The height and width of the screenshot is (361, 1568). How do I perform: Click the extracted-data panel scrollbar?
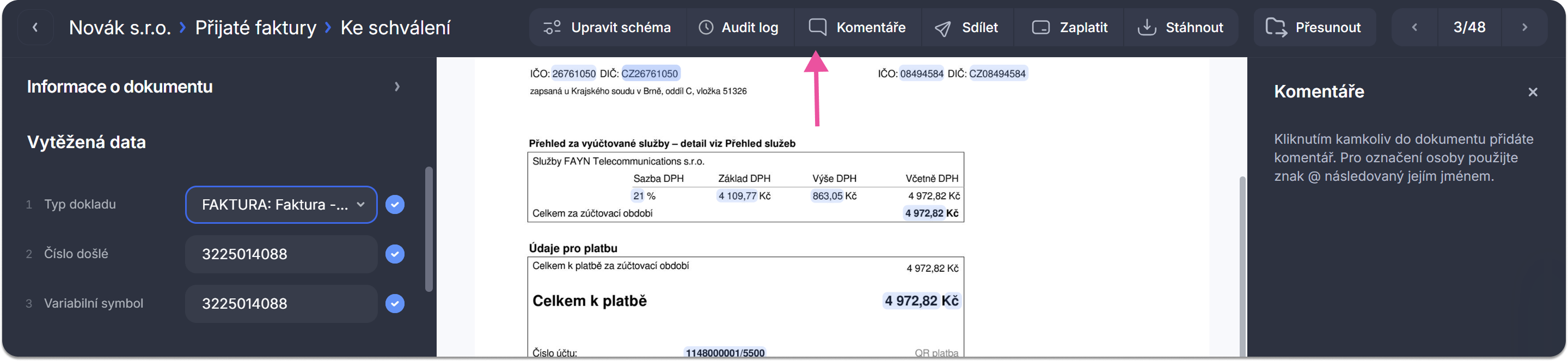(x=428, y=229)
